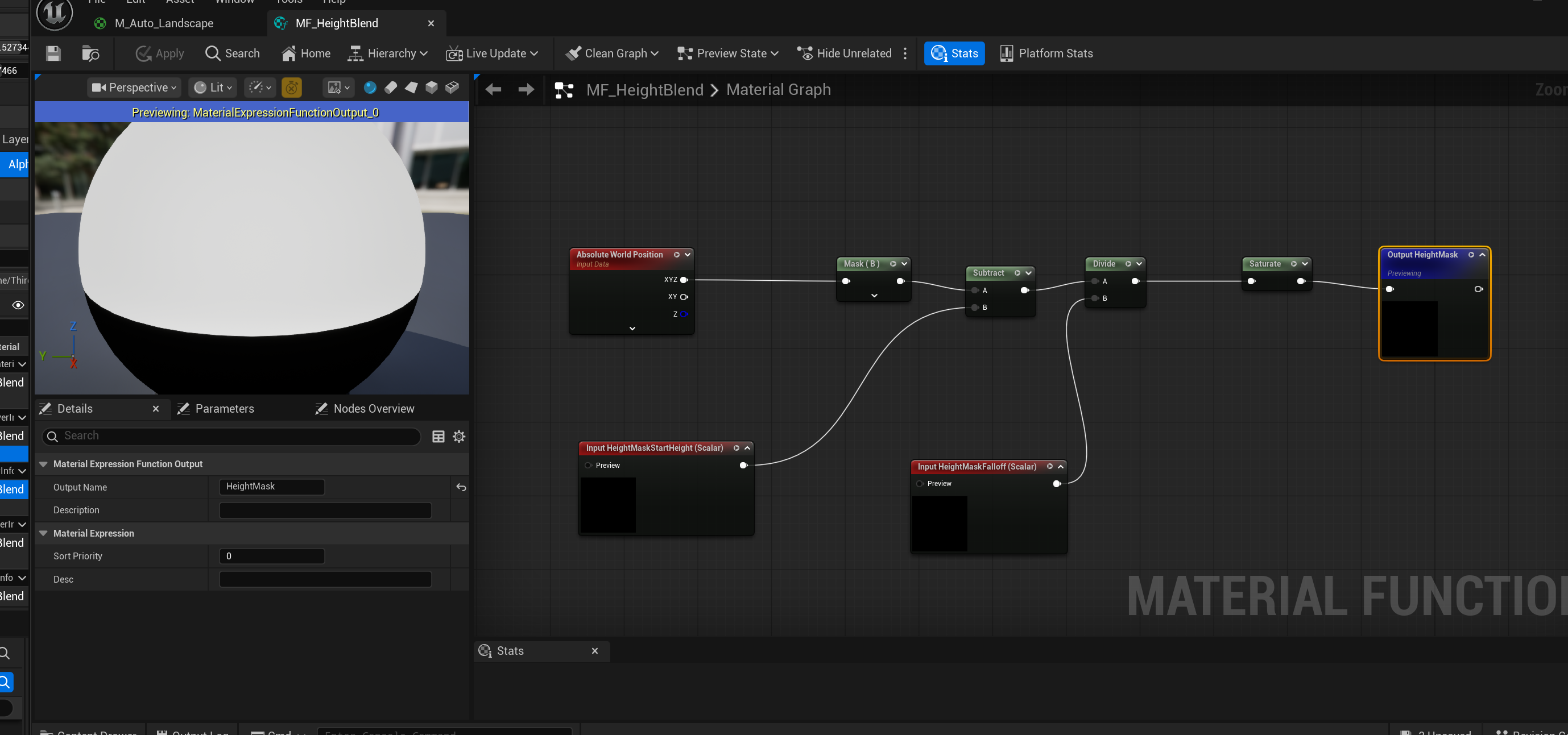
Task: Click MF_HeightBlend breadcrumb
Action: [644, 90]
